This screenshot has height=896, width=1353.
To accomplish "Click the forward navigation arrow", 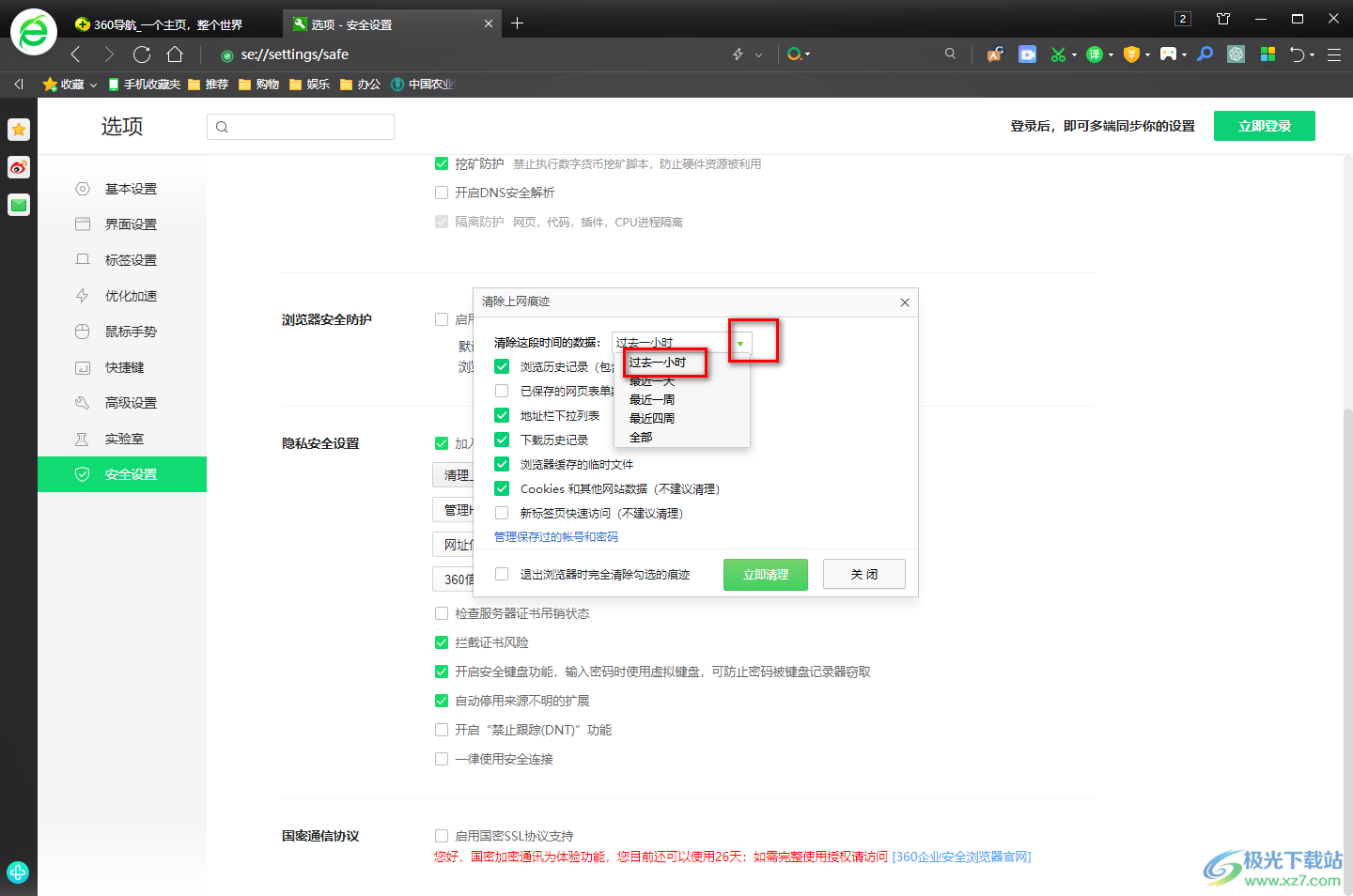I will point(109,54).
